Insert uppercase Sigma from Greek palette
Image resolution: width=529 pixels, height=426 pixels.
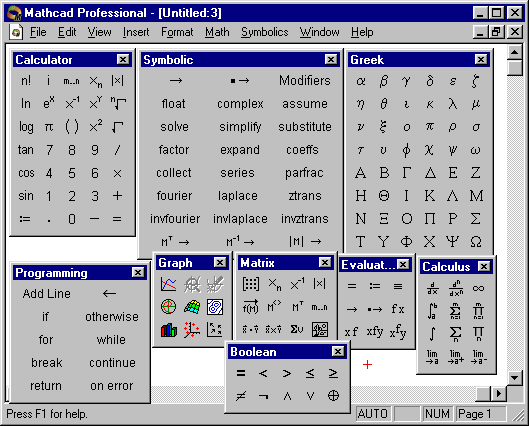click(476, 219)
